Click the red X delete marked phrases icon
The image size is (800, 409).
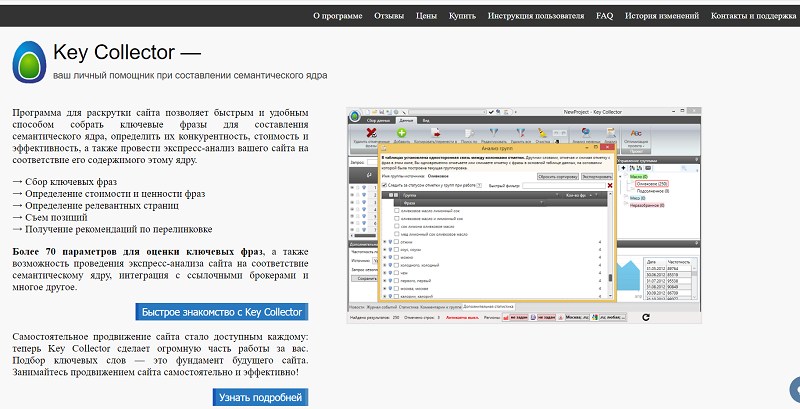tap(371, 133)
